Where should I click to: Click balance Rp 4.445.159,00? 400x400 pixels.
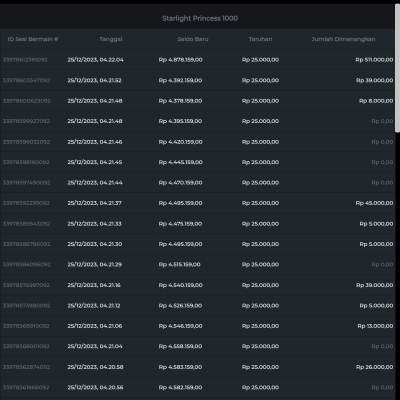pos(180,162)
